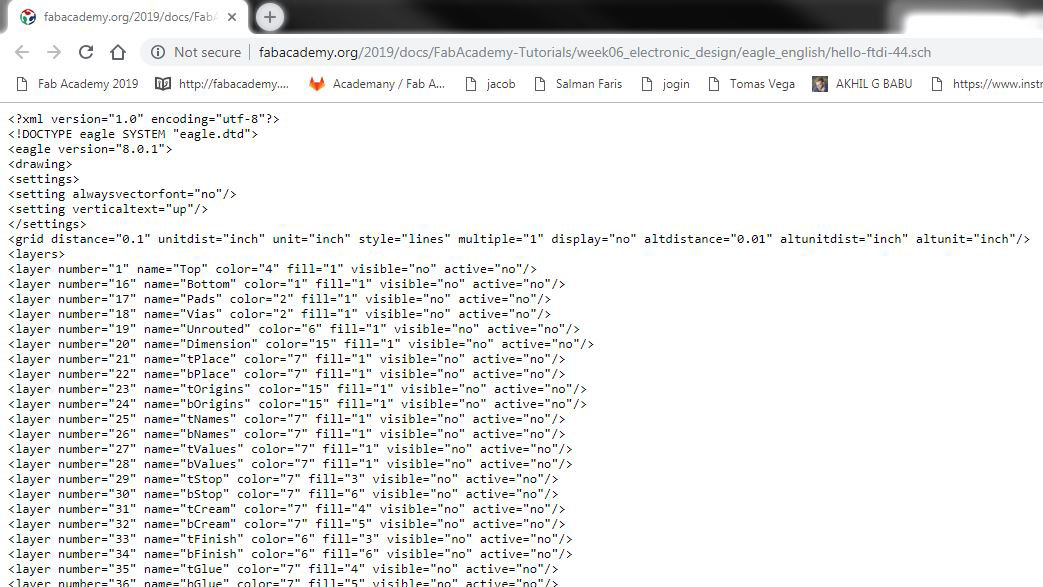Screen dimensions: 1043x587
Task: Click the layer name="bPlace" line
Action: 287,374
